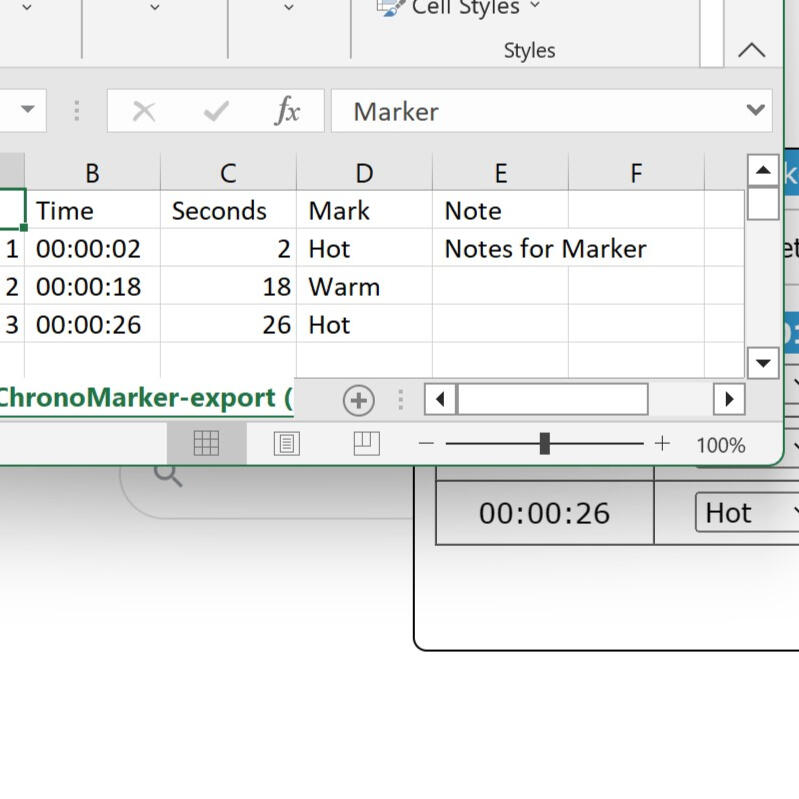Open Insert Function fx dialog
The width and height of the screenshot is (799, 799).
coord(287,112)
